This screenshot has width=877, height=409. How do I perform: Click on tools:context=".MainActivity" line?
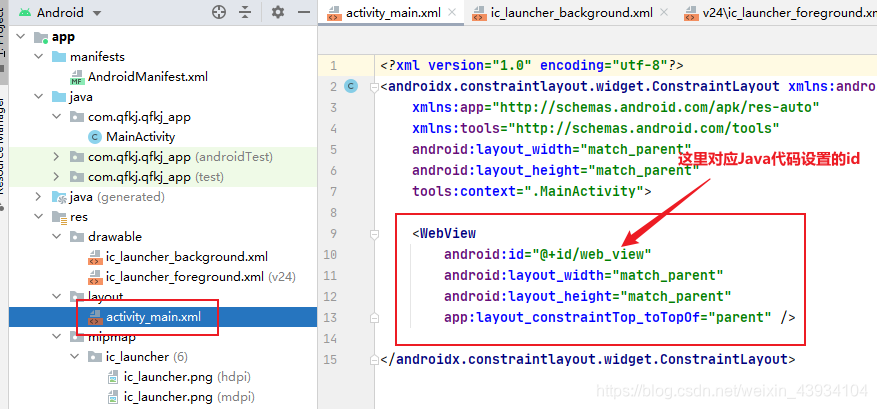[x=532, y=191]
